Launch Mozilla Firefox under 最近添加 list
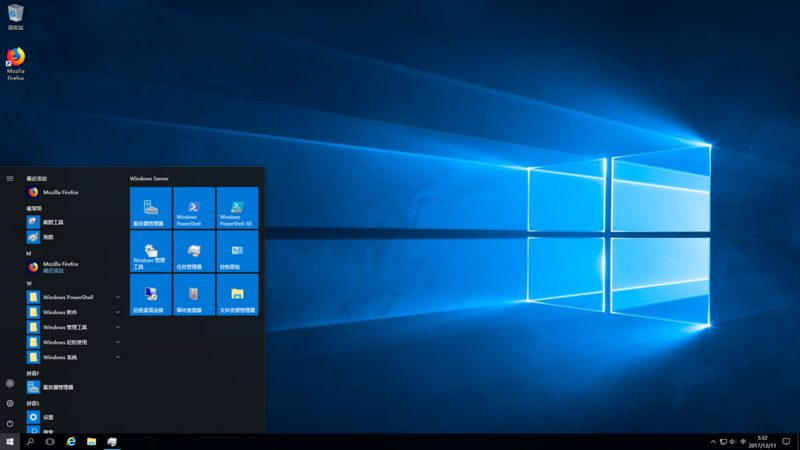The height and width of the screenshot is (450, 800). pyautogui.click(x=74, y=192)
